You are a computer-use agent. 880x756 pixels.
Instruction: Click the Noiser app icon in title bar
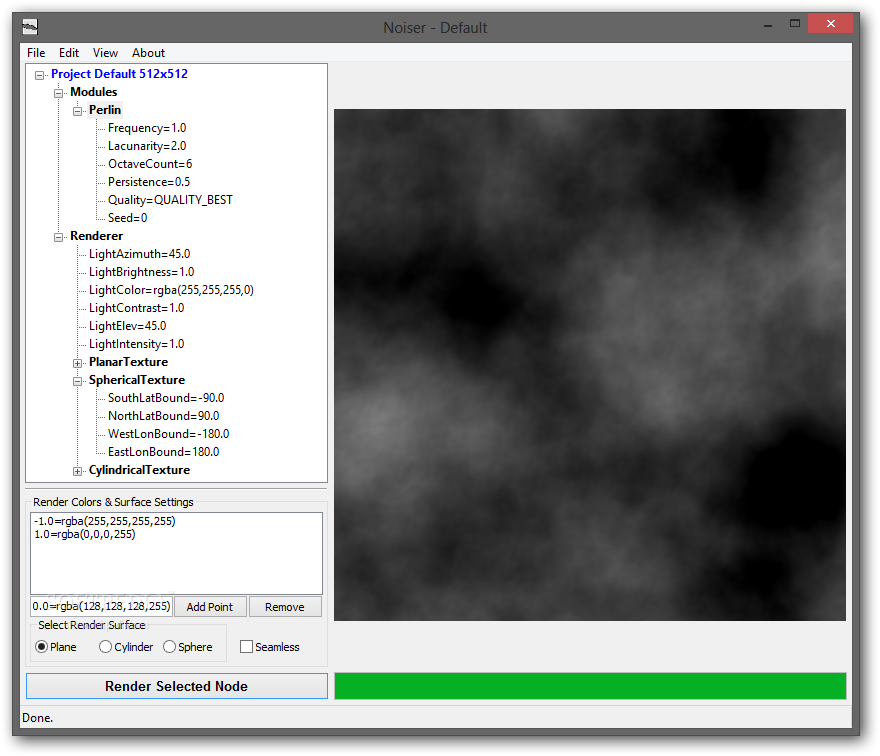coord(30,26)
